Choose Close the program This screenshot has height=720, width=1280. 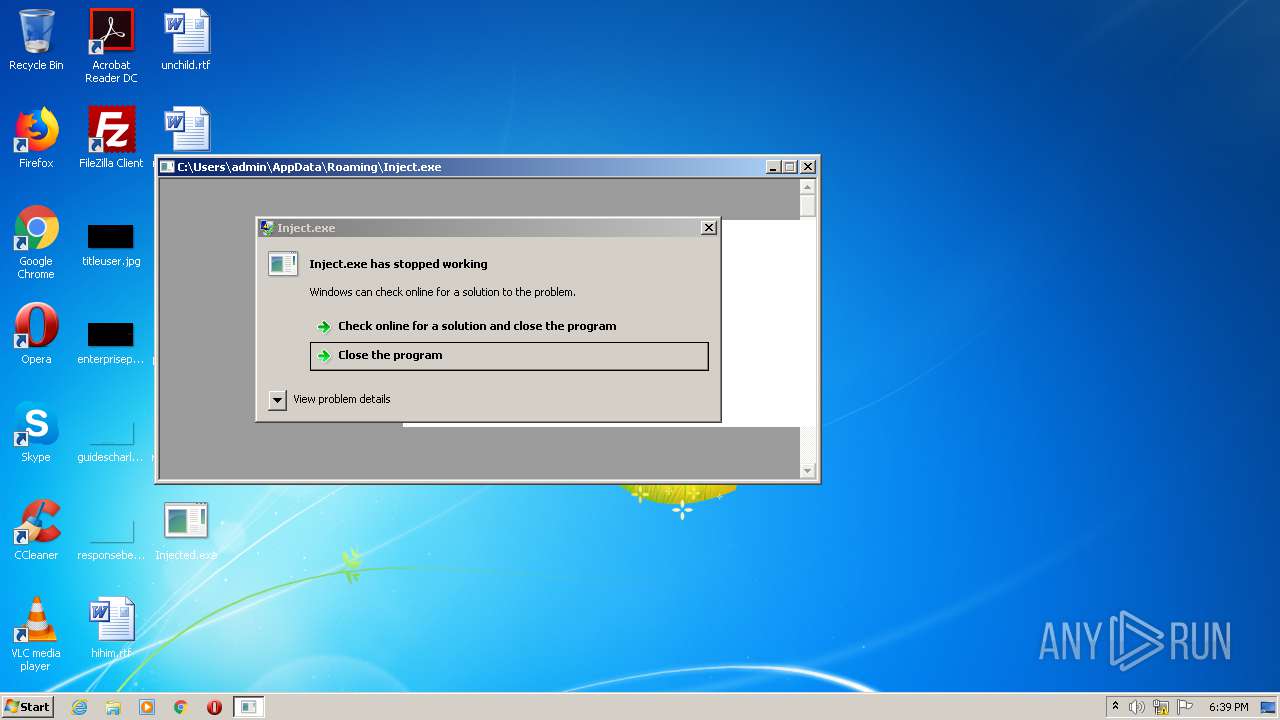click(x=509, y=356)
